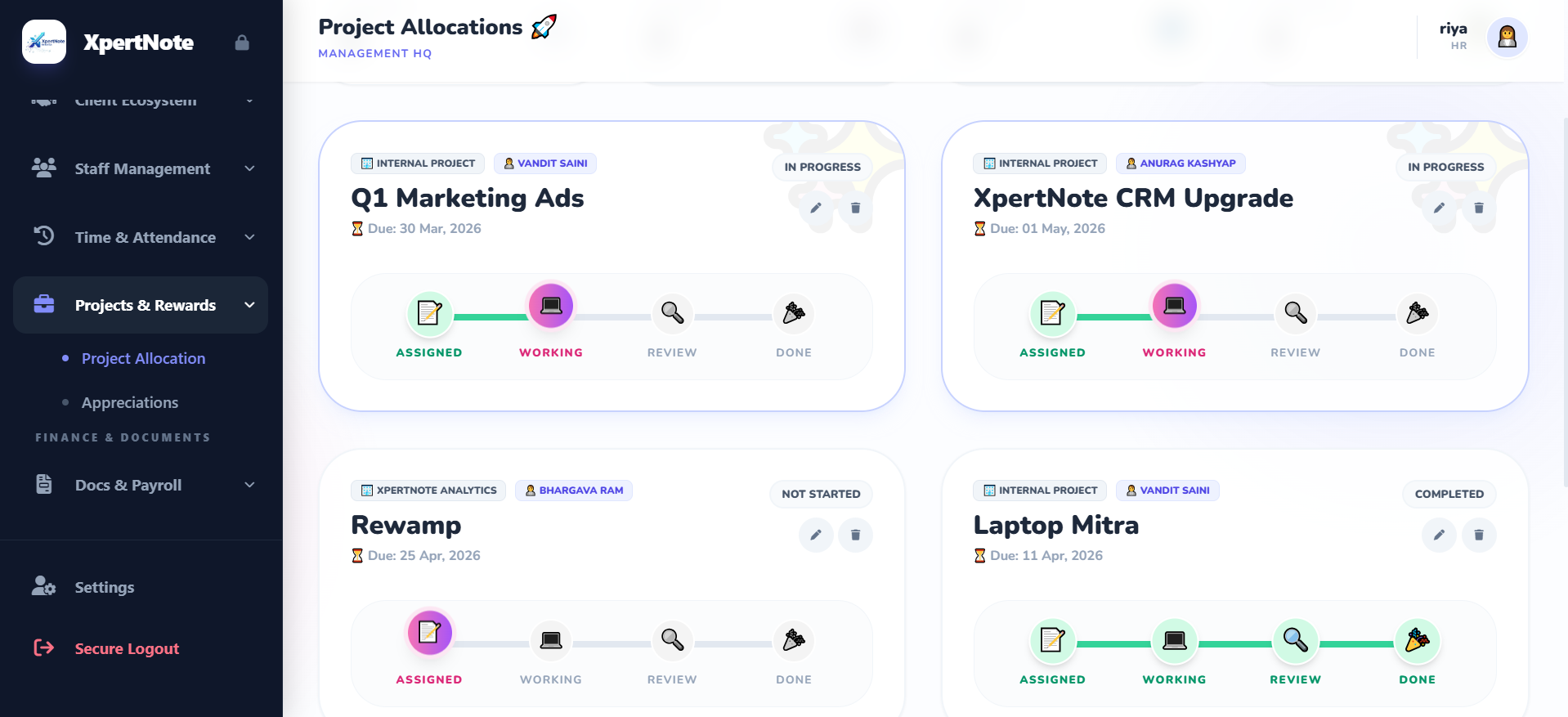
Task: Click the Not Started badge on Rewamp
Action: [821, 494]
